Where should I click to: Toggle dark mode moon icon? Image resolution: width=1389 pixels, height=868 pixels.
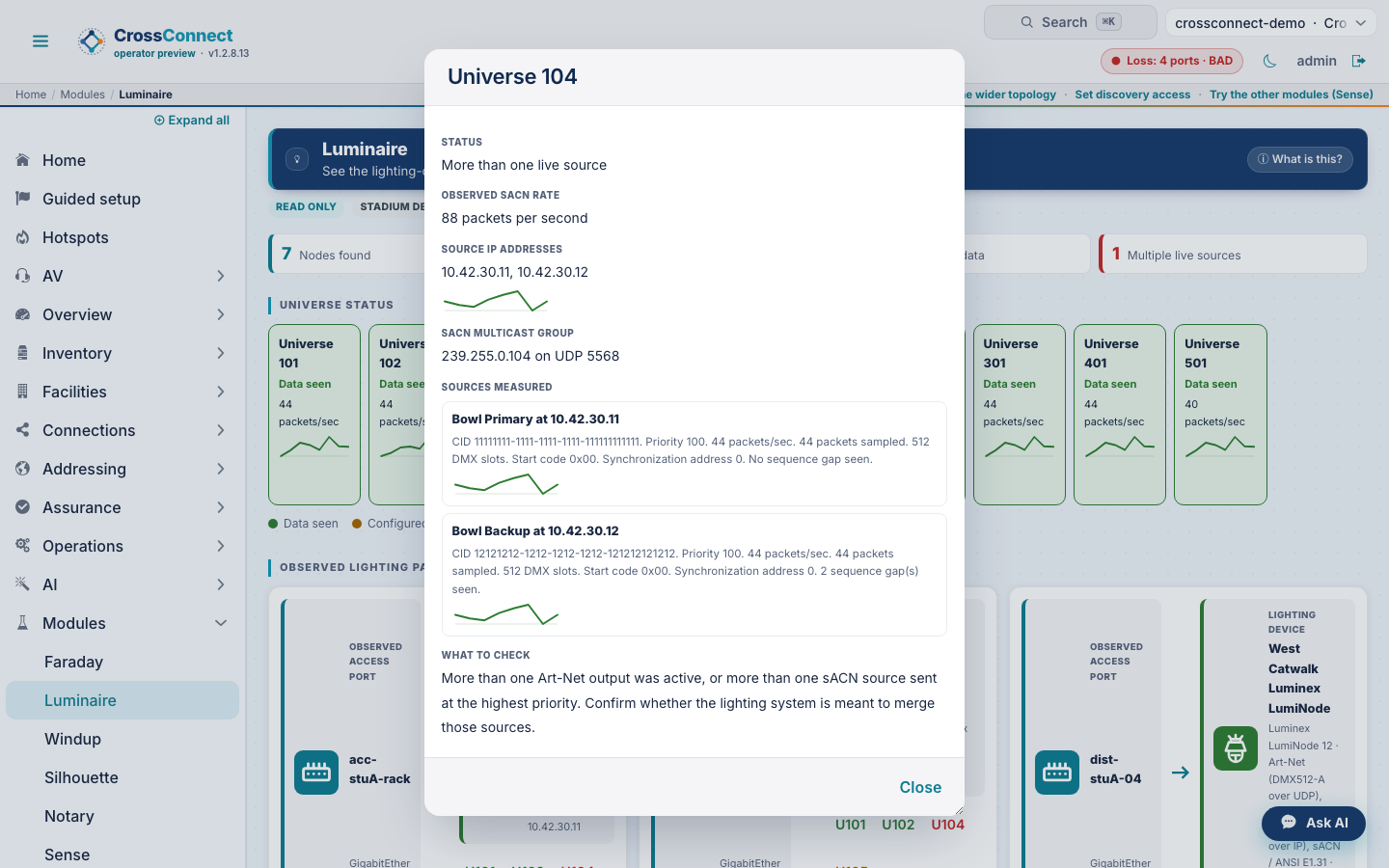[1269, 61]
